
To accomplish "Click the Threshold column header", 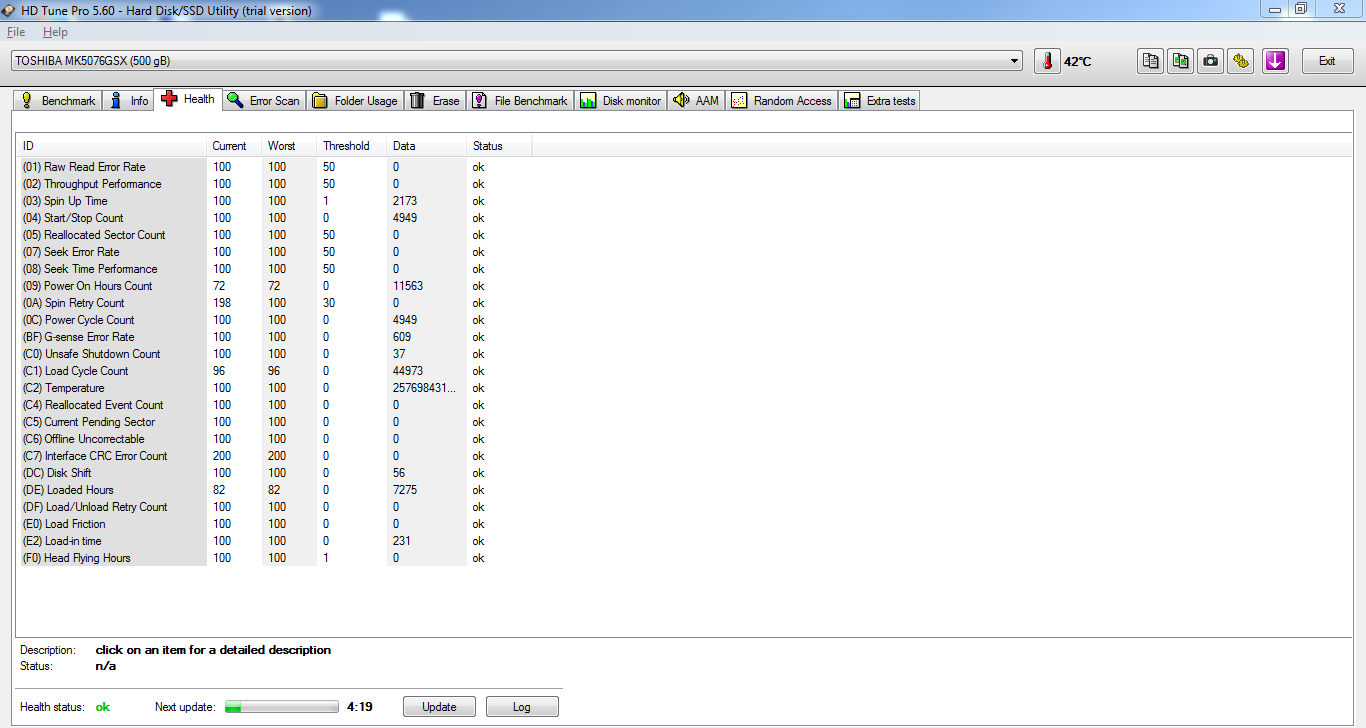I will point(351,146).
